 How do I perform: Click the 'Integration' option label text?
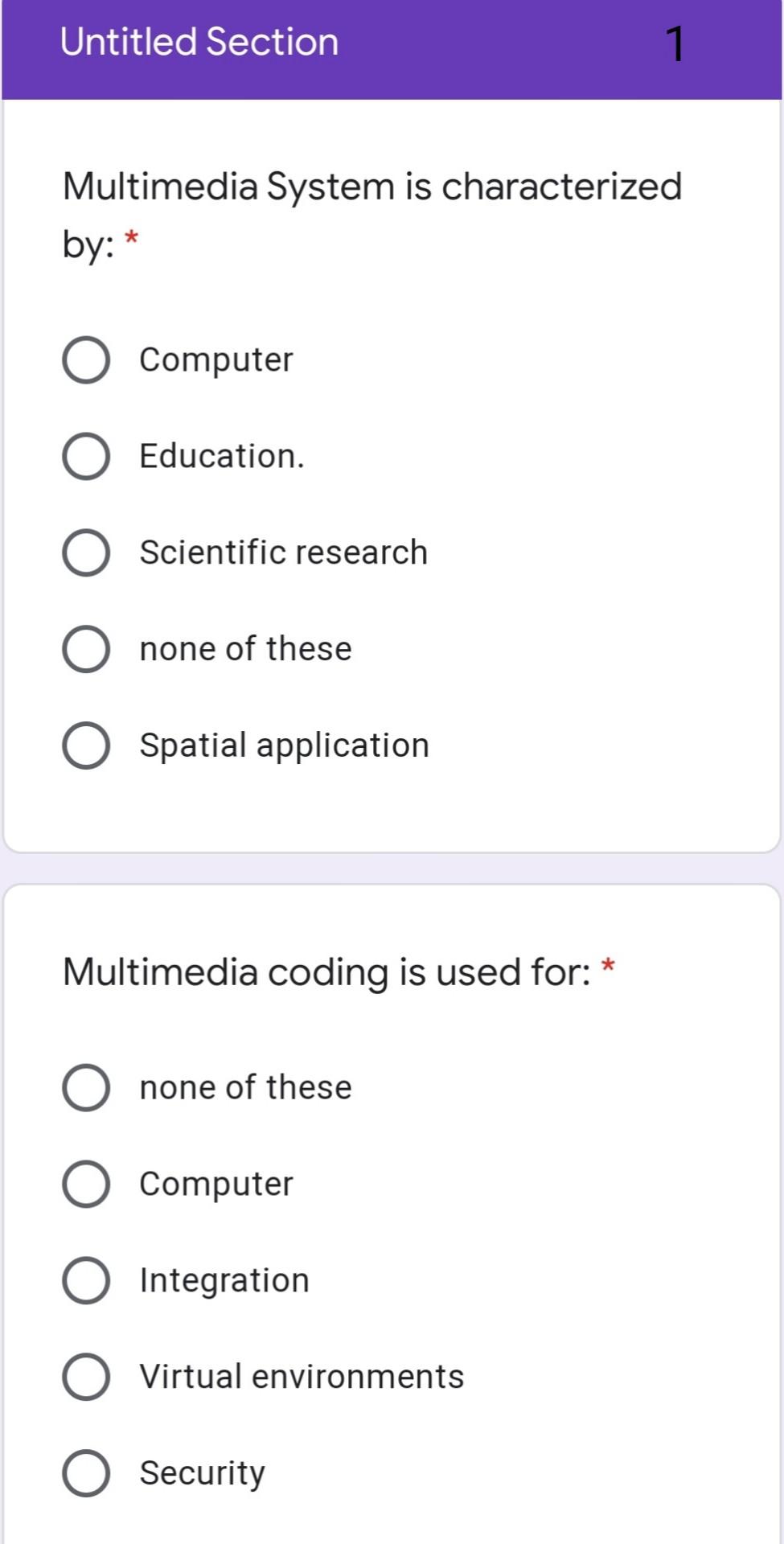[x=224, y=1280]
